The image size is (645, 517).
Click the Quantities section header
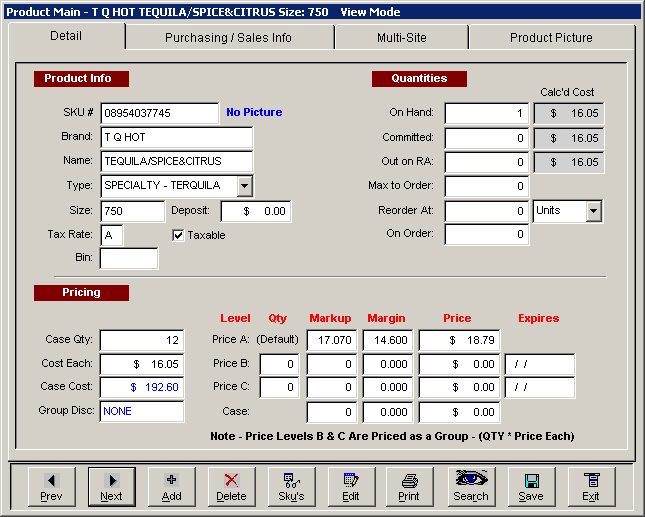point(419,79)
